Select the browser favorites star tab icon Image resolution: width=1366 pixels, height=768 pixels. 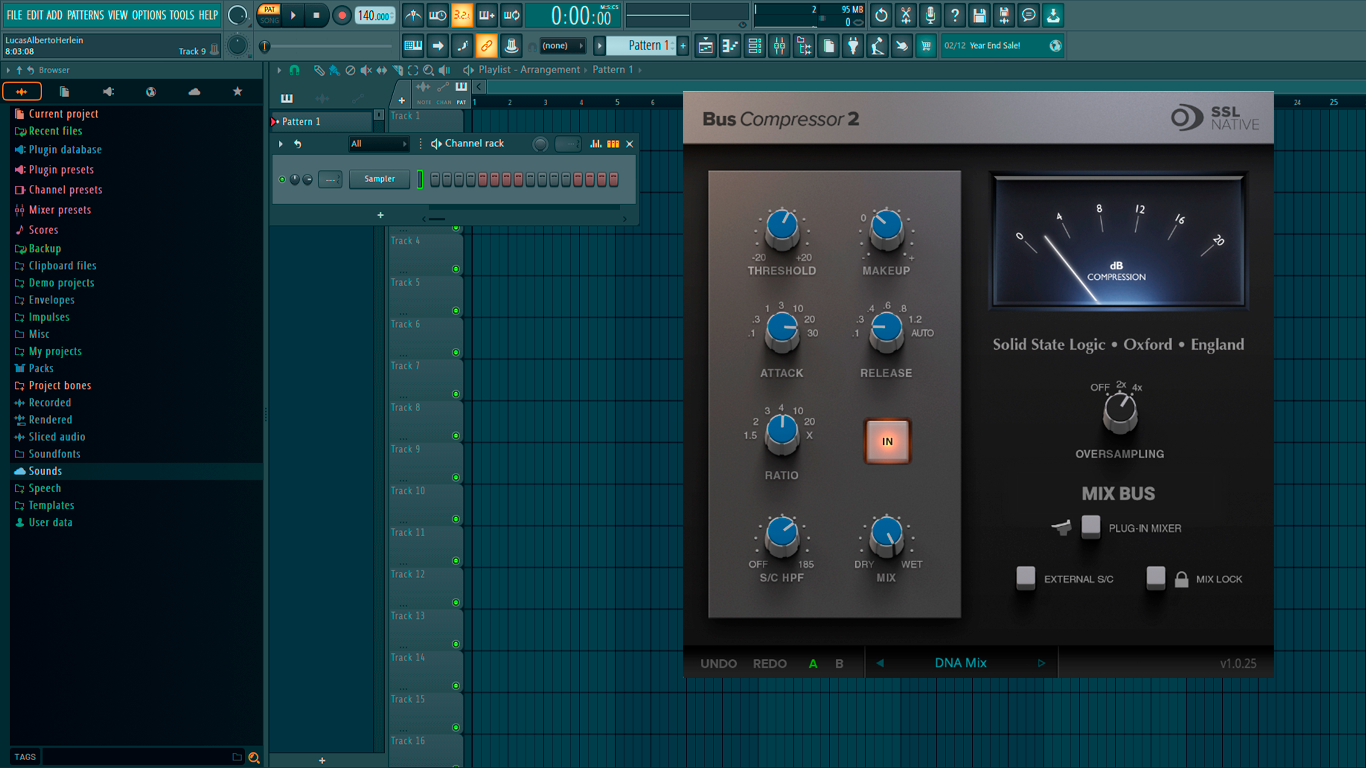click(x=237, y=91)
